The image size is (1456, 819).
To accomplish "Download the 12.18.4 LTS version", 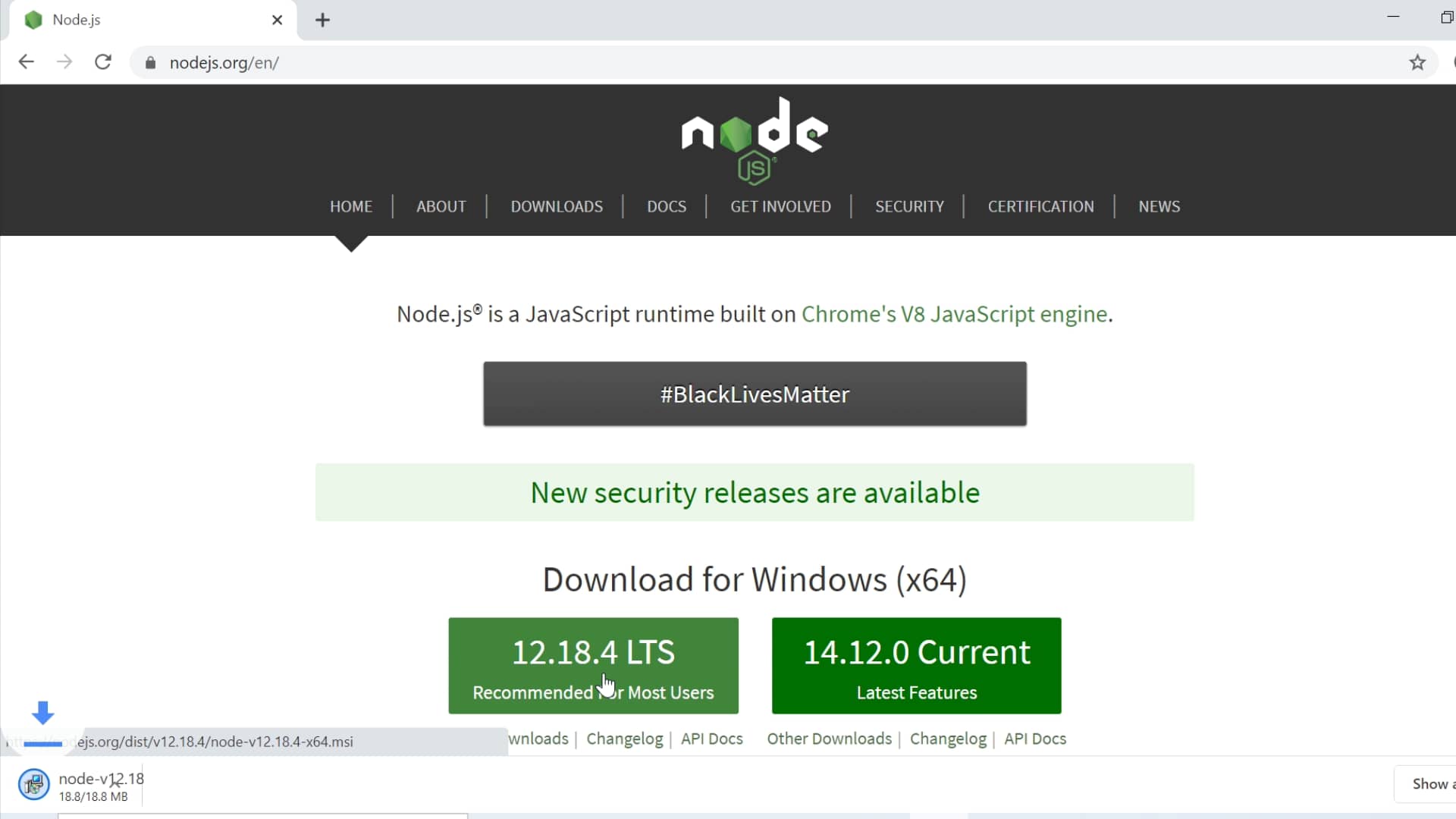I will click(593, 666).
